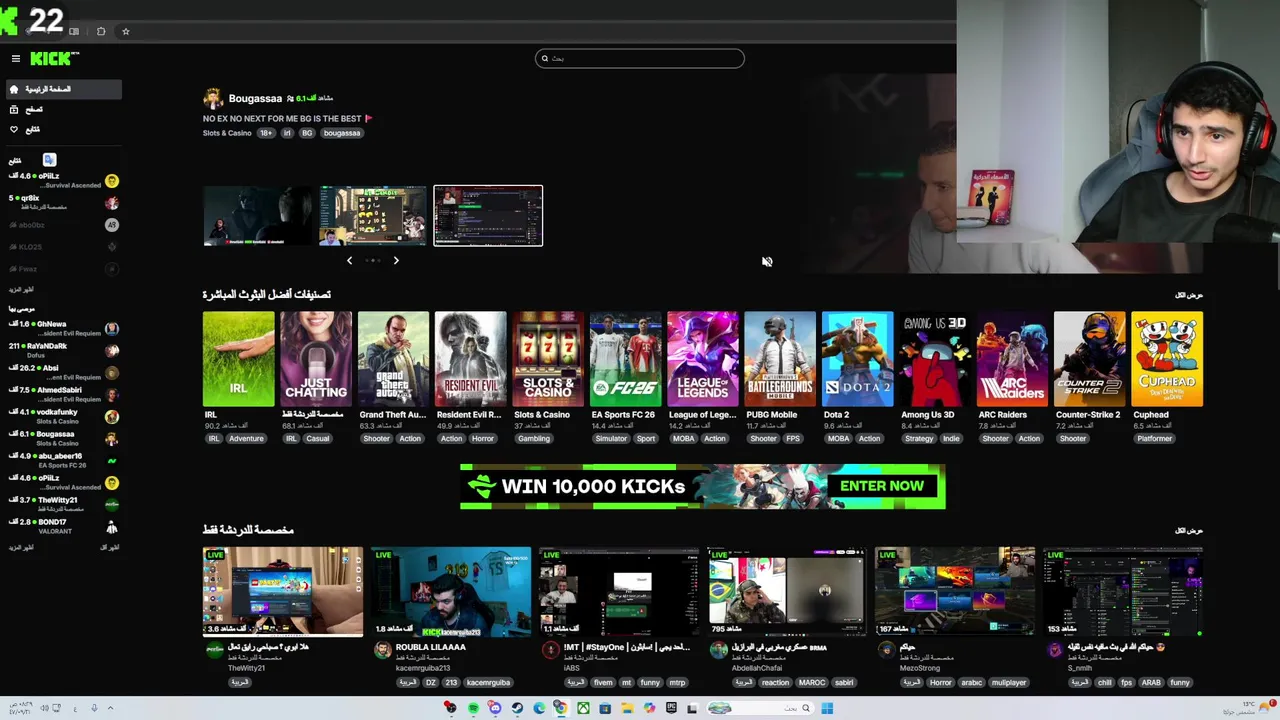1280x720 pixels.
Task: Open offline channel abo0bz in sidebar
Action: pyautogui.click(x=62, y=225)
